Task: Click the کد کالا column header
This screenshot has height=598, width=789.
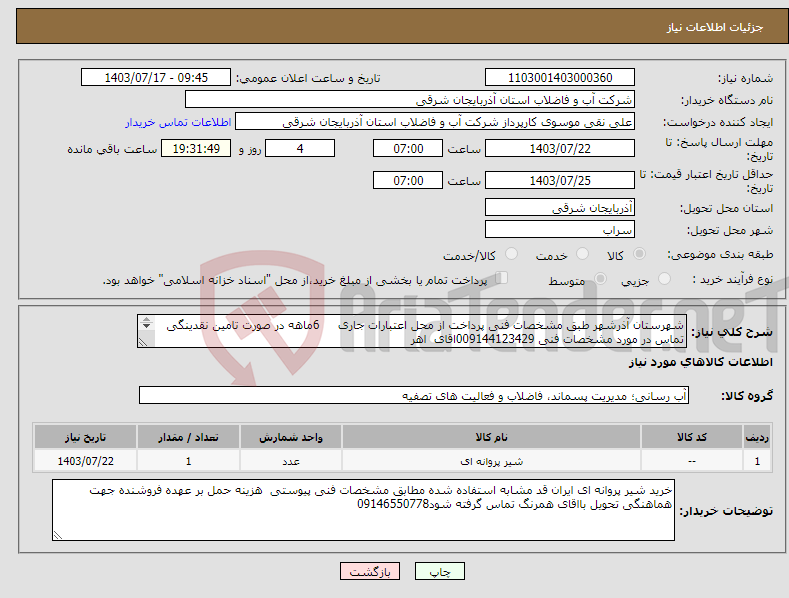Action: (x=692, y=437)
